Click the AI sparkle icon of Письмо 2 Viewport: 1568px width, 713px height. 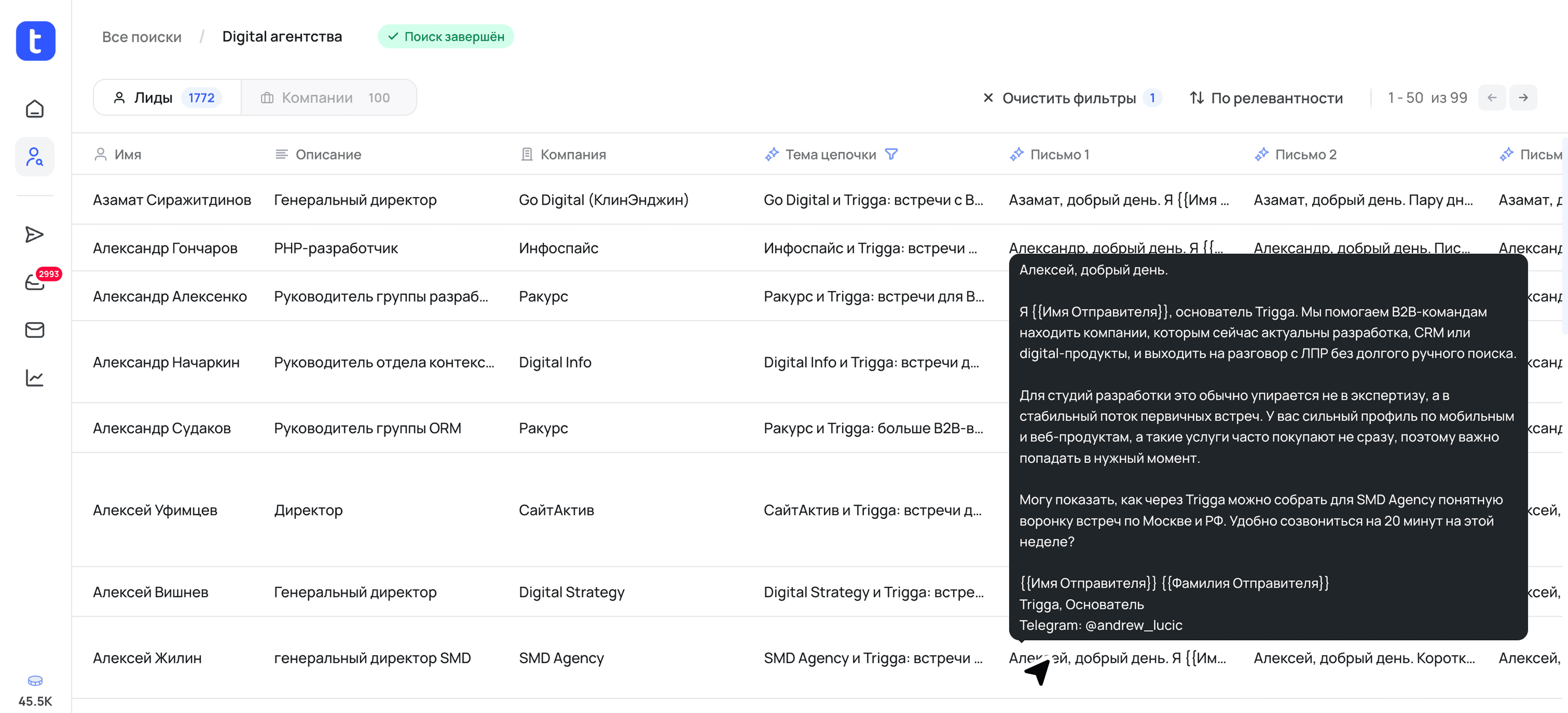point(1261,155)
